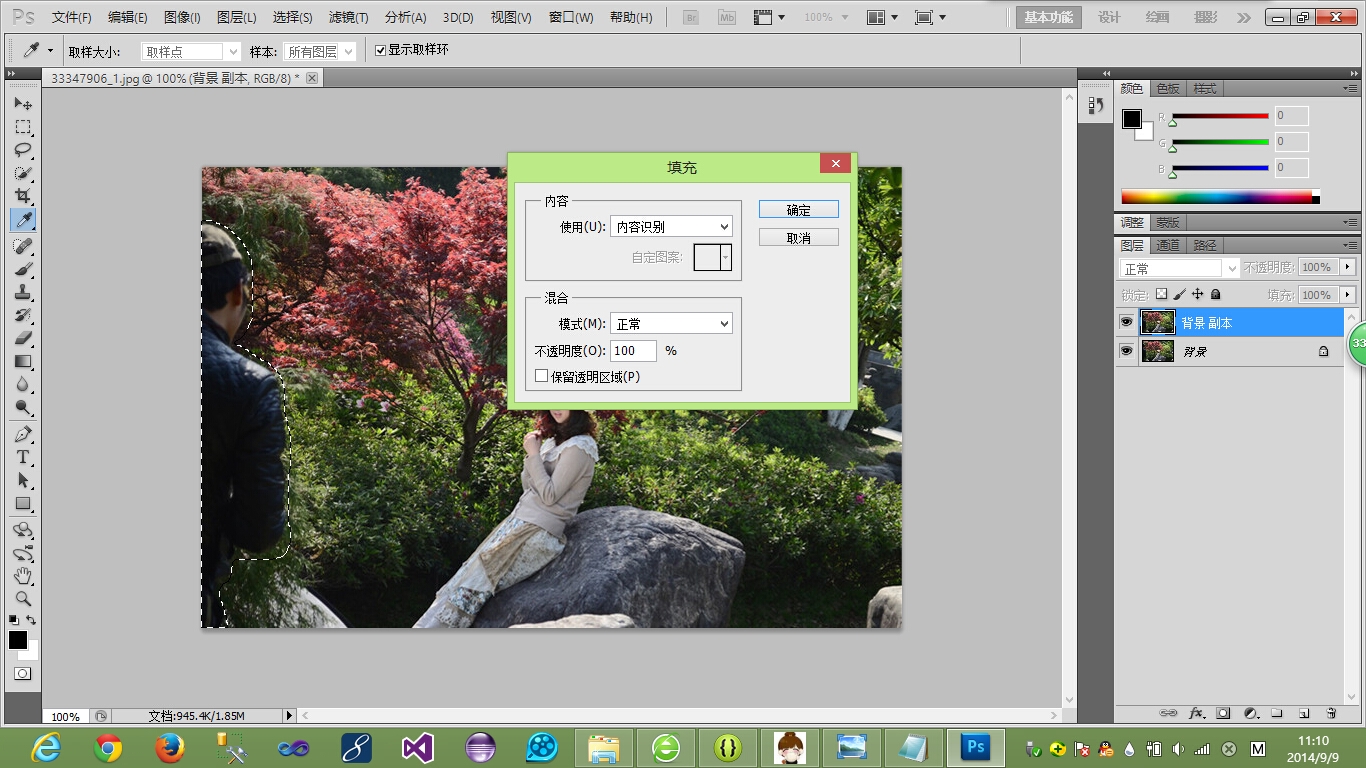Launch Bridge from the Br button
The height and width of the screenshot is (768, 1366).
point(690,17)
